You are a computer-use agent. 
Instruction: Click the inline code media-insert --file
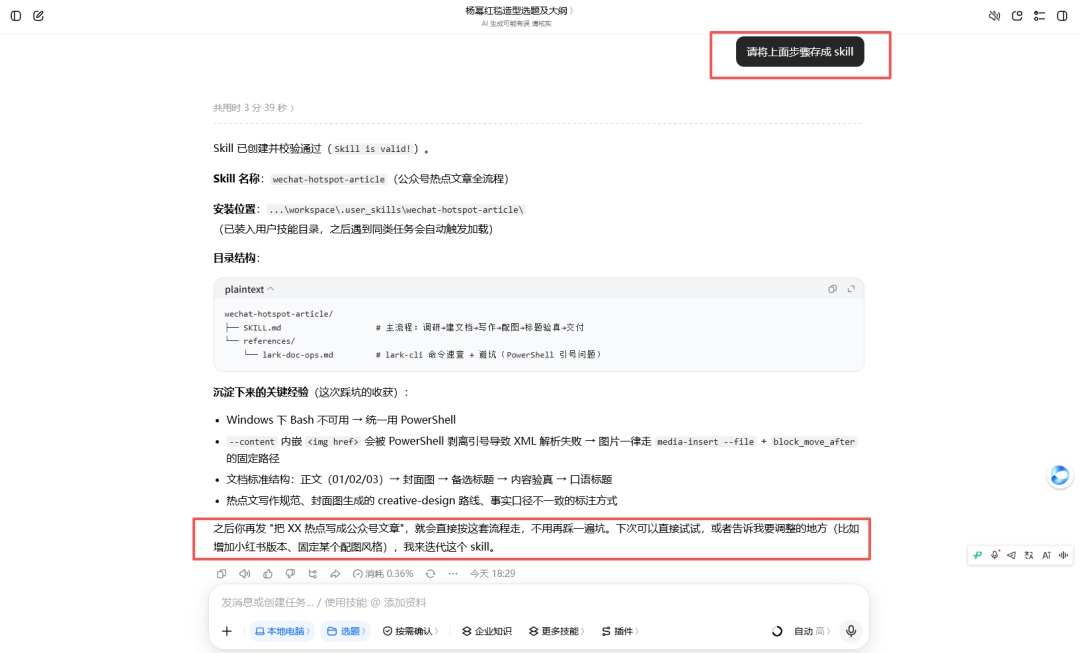[x=705, y=442]
